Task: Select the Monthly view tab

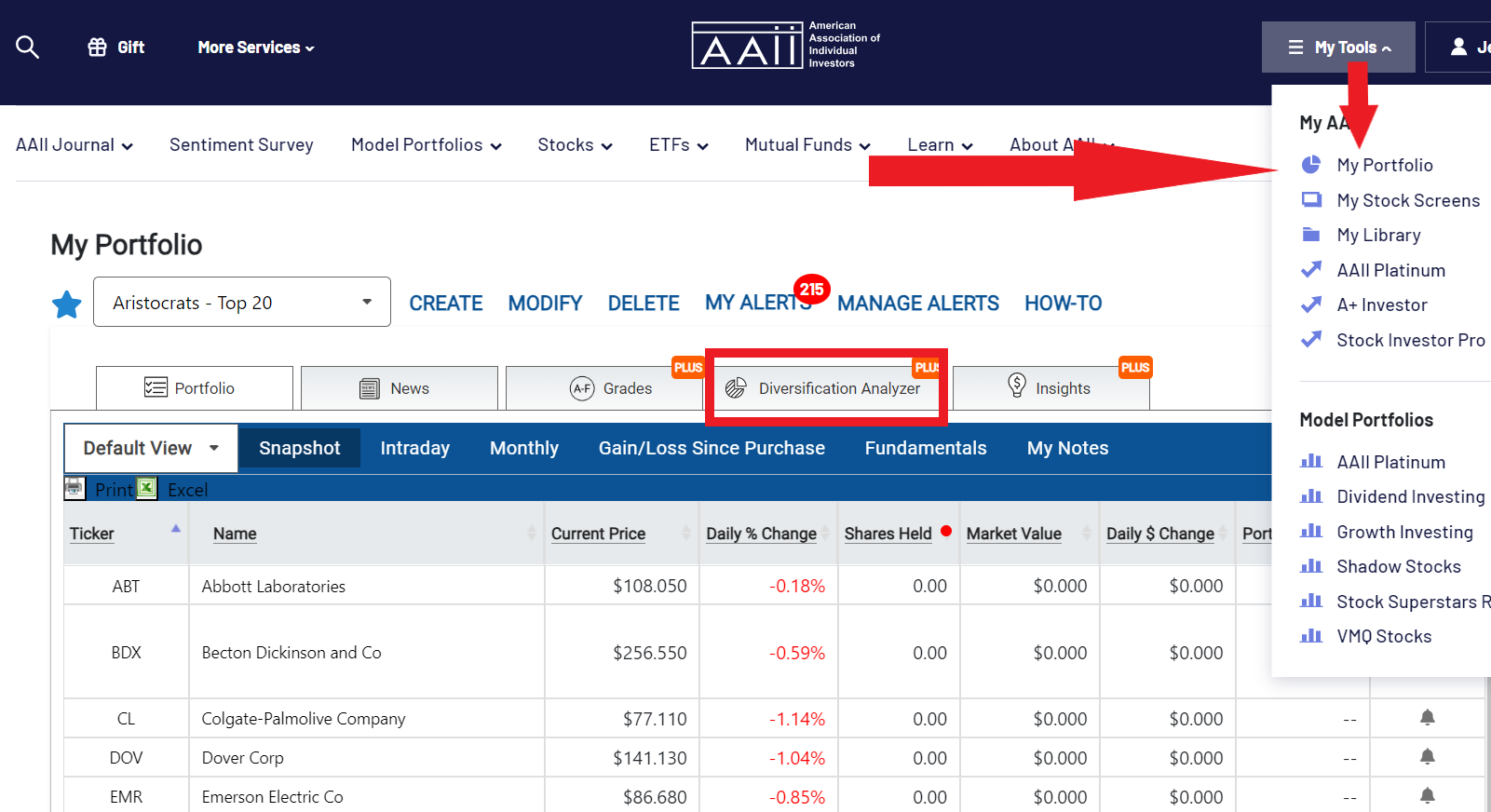Action: coord(524,448)
